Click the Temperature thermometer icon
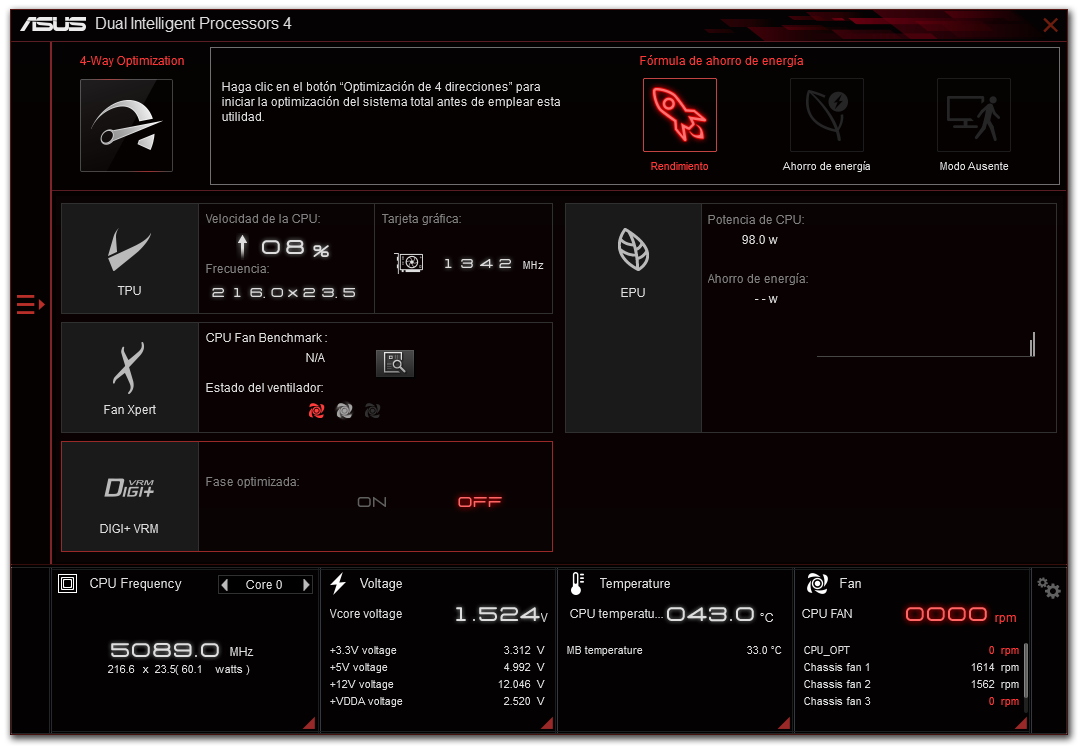The image size is (1081, 747). click(x=578, y=584)
